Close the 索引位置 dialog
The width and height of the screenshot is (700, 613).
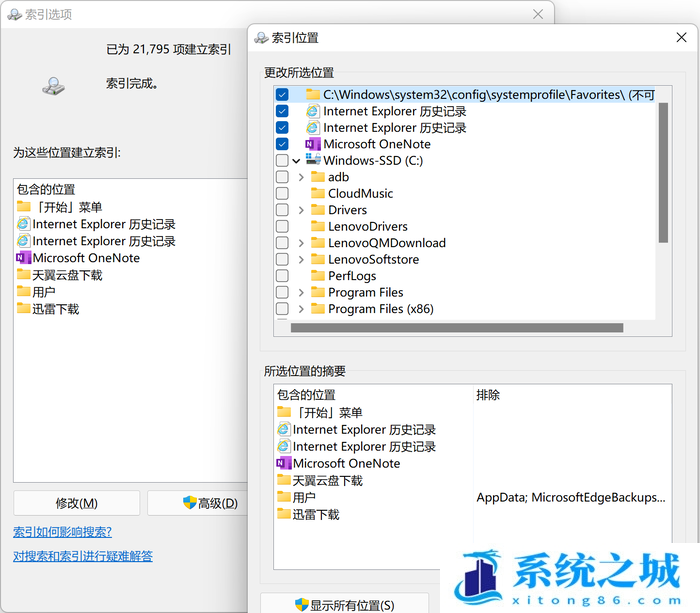[681, 38]
